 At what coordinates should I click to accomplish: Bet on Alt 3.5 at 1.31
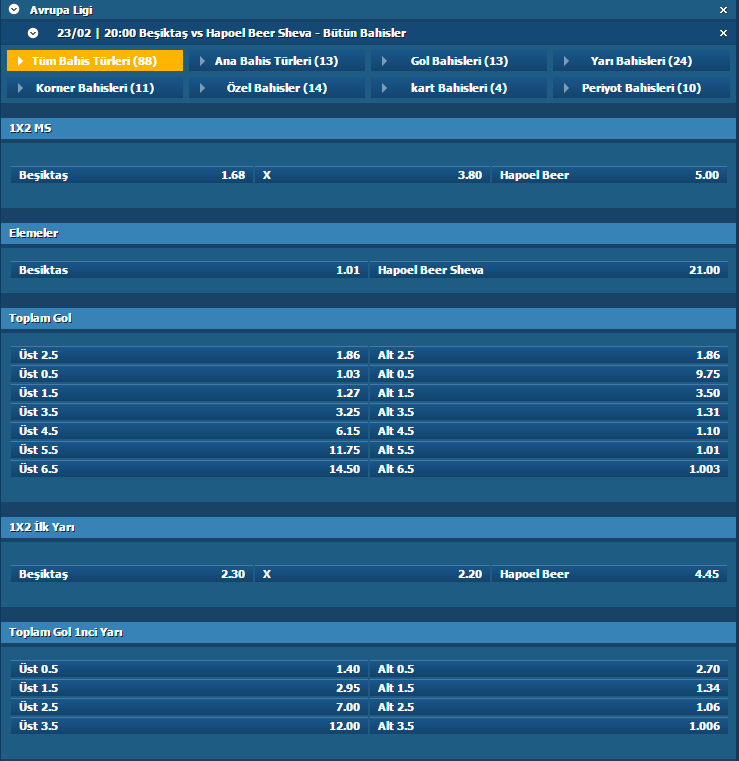549,412
